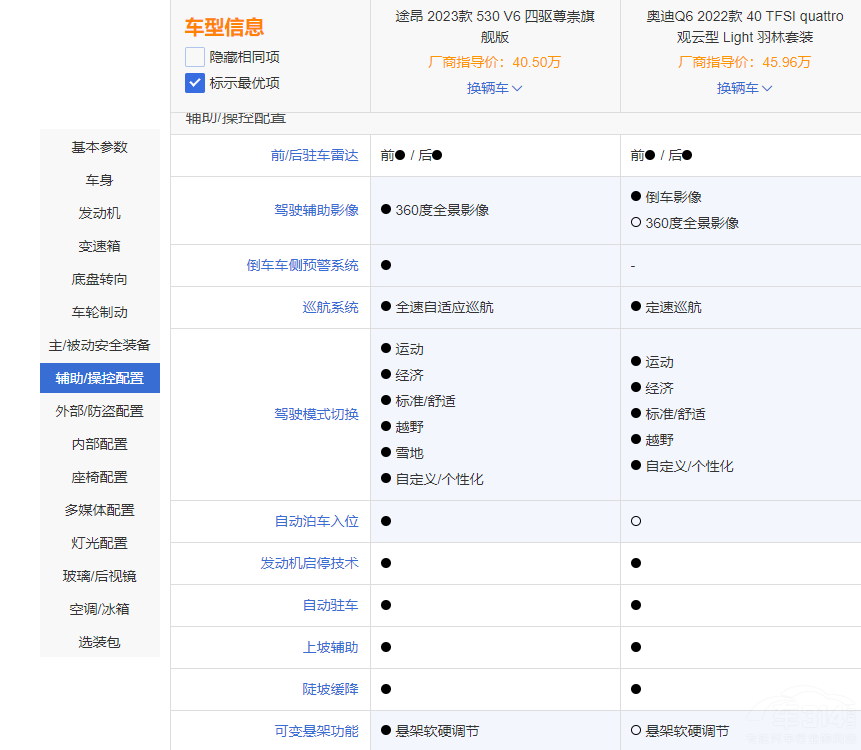
Task: Open 换辆车 dropdown for 途昂
Action: [x=494, y=88]
